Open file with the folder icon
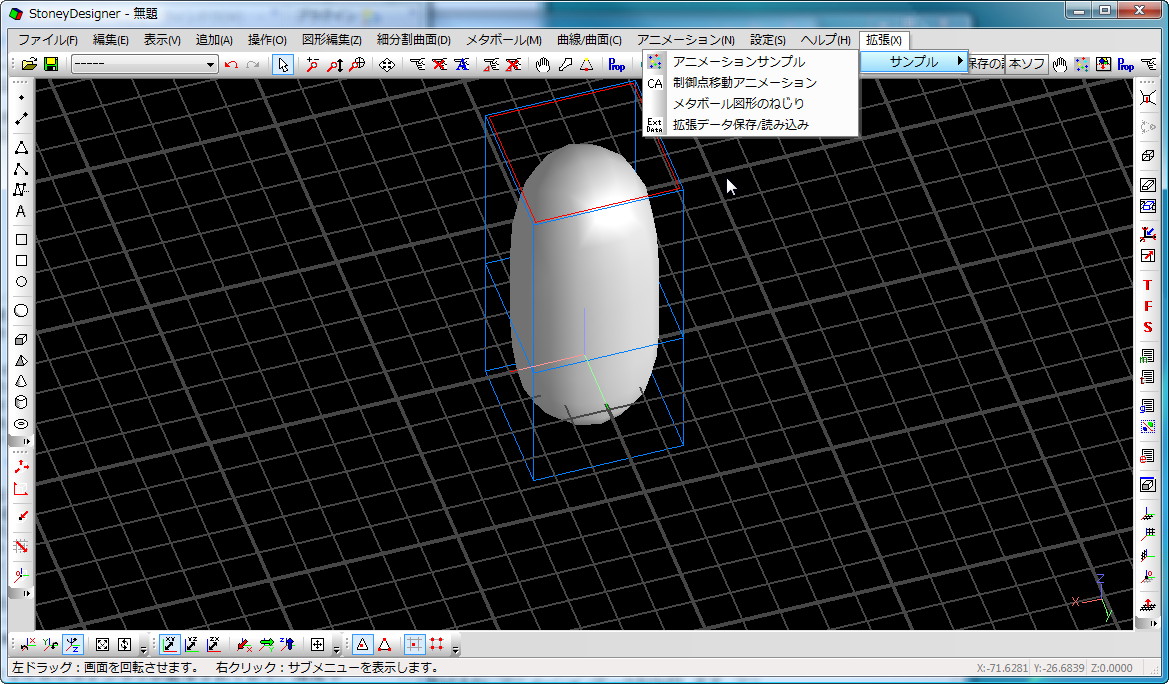Viewport: 1169px width, 684px height. [29, 64]
